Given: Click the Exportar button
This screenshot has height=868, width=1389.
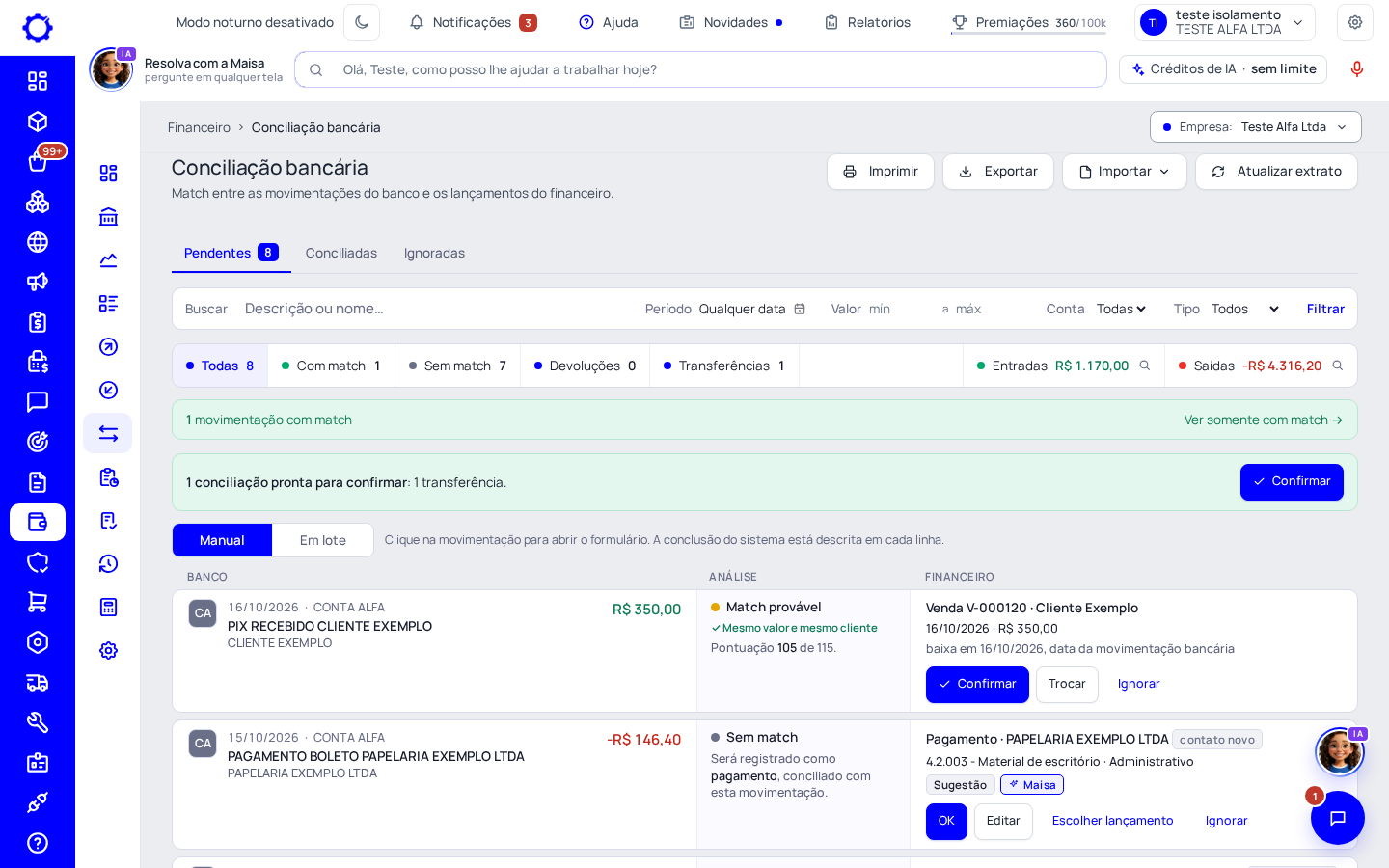Looking at the screenshot, I should coord(998,172).
